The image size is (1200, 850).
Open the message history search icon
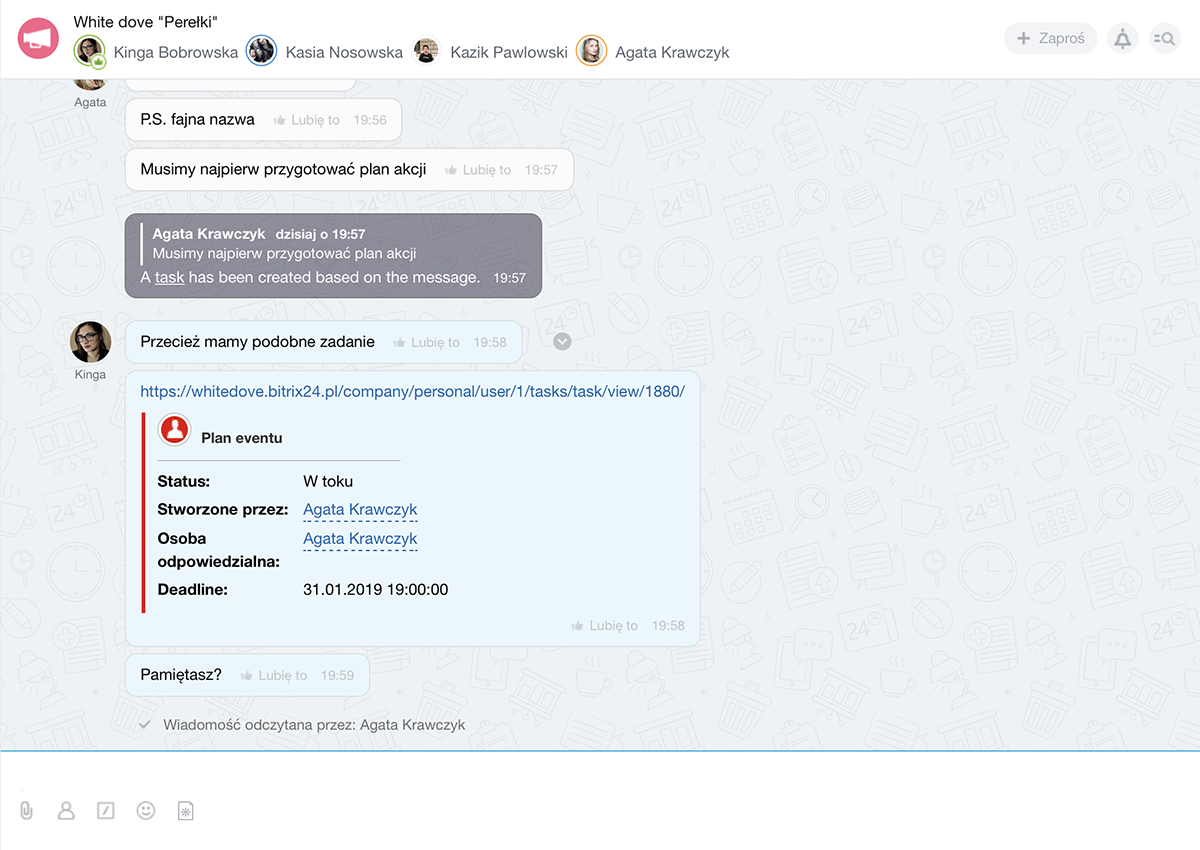[1164, 39]
